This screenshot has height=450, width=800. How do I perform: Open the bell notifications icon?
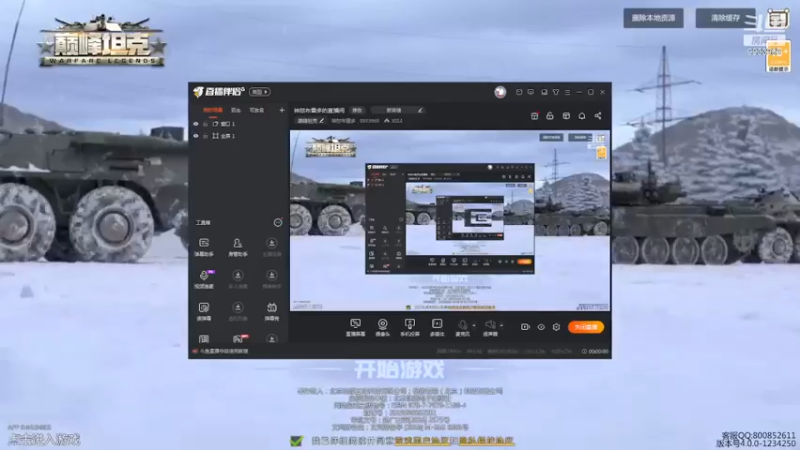pyautogui.click(x=582, y=116)
